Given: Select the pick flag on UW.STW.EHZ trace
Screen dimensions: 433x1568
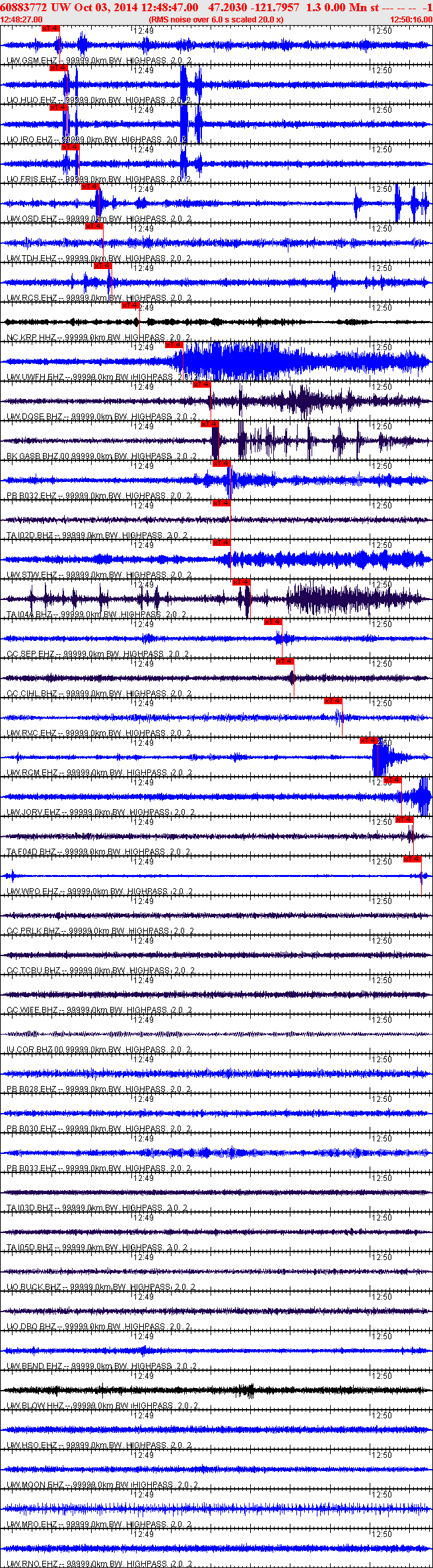Looking at the screenshot, I should 222,543.
